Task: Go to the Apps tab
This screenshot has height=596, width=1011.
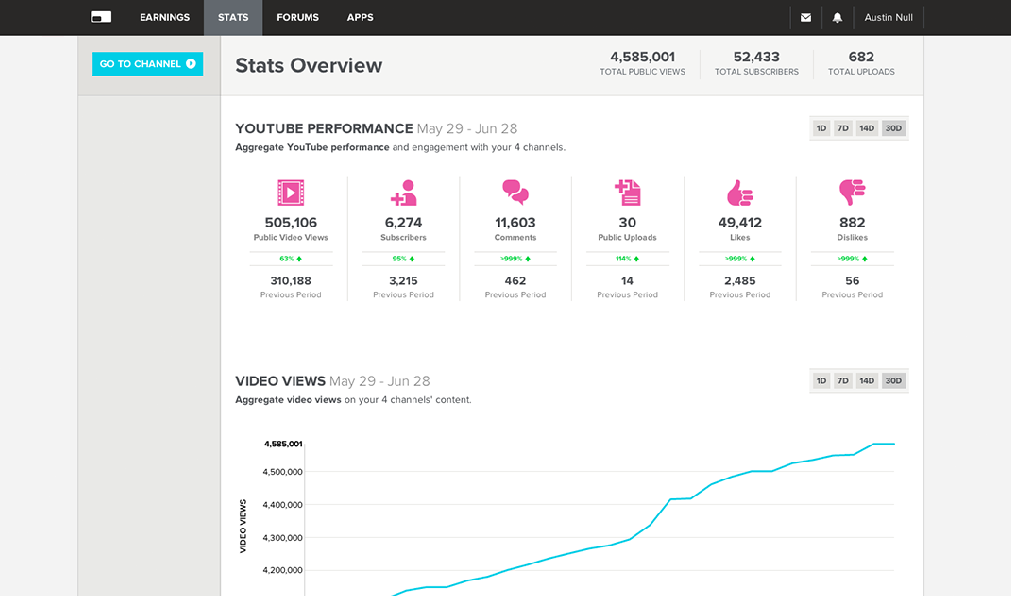Action: pyautogui.click(x=360, y=17)
